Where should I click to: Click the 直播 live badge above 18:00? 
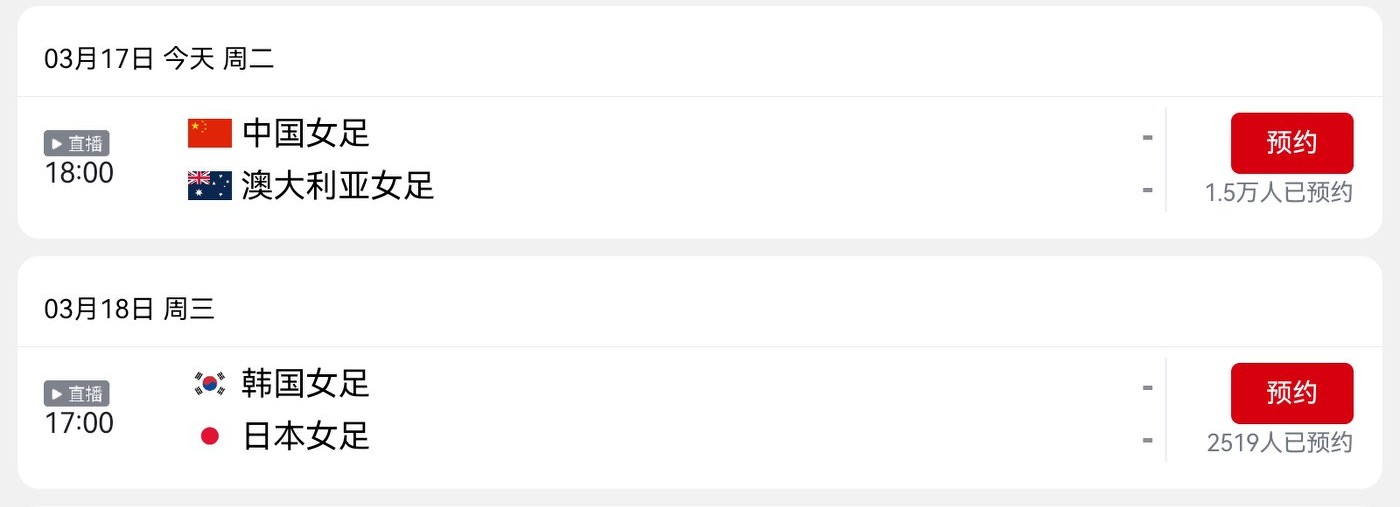[76, 144]
